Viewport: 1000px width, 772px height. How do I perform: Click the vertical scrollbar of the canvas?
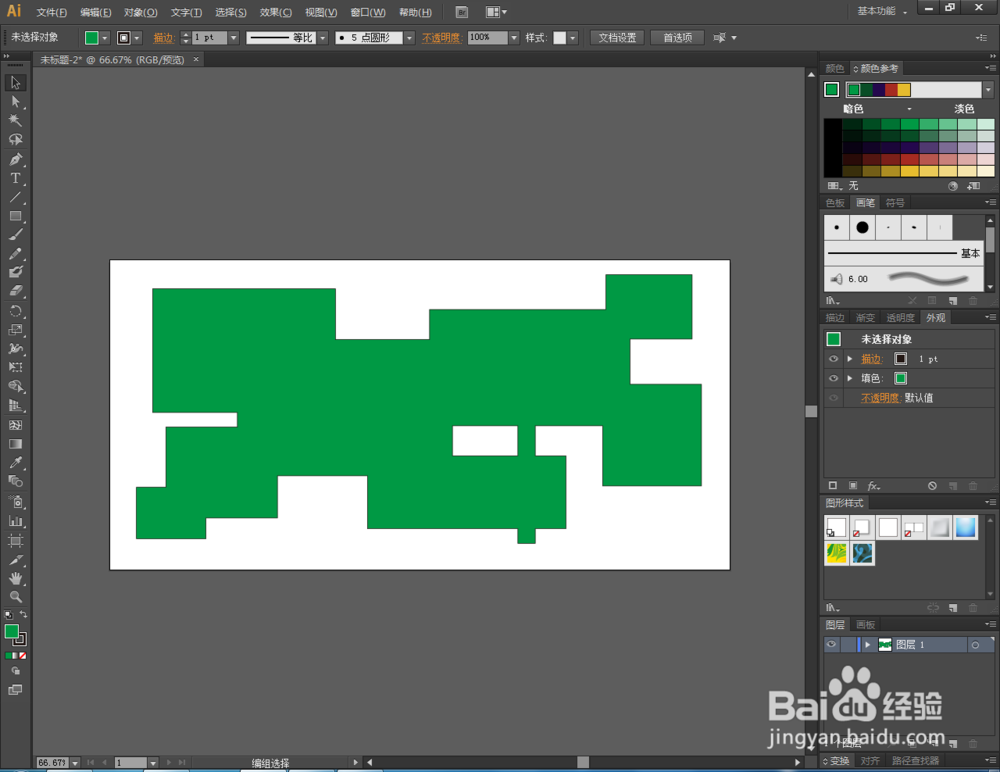(811, 412)
